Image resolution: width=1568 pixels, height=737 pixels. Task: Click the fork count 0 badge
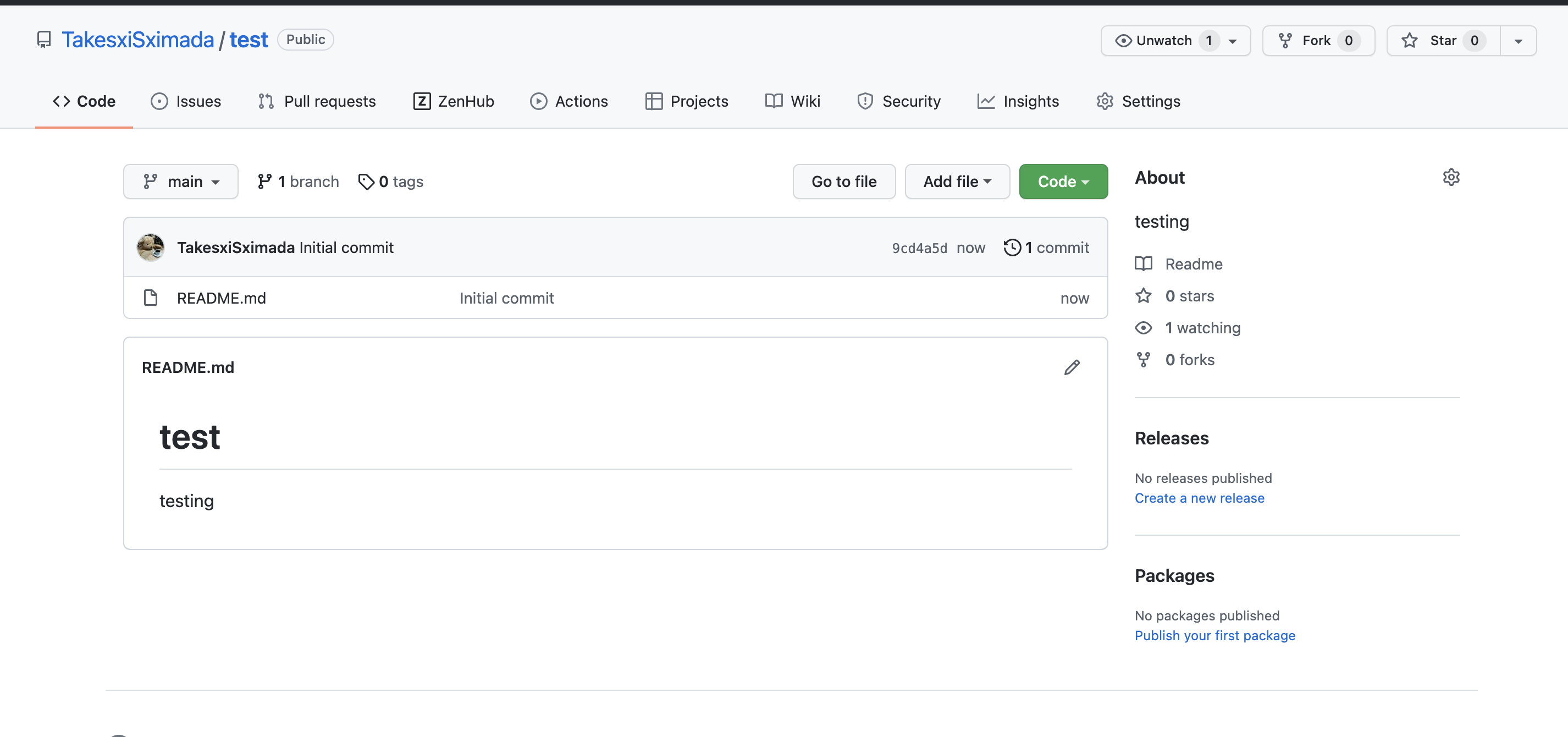(1349, 41)
